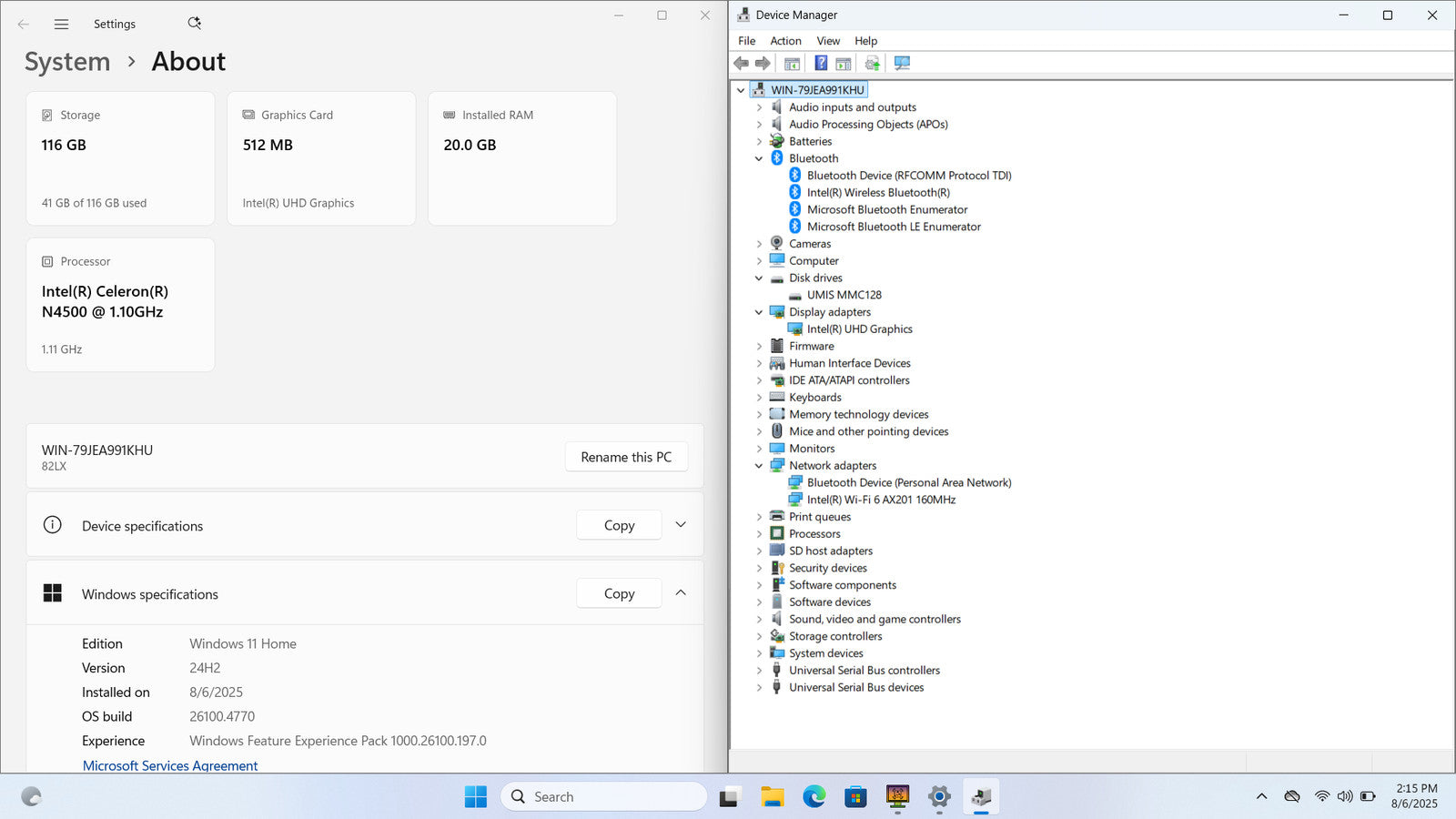
Task: Click the Forward arrow in Device Manager toolbar
Action: pyautogui.click(x=763, y=64)
